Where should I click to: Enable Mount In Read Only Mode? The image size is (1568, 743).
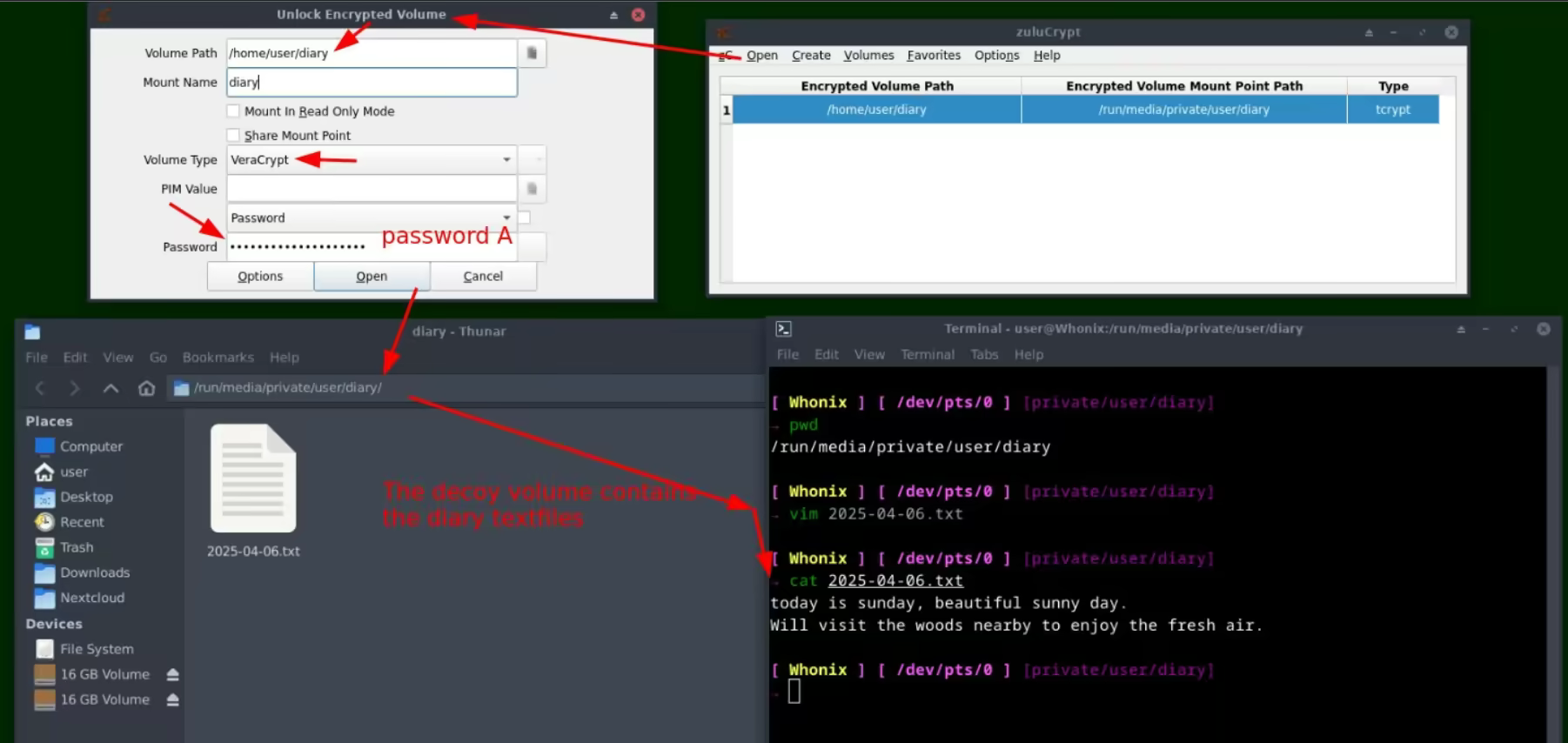(x=233, y=111)
